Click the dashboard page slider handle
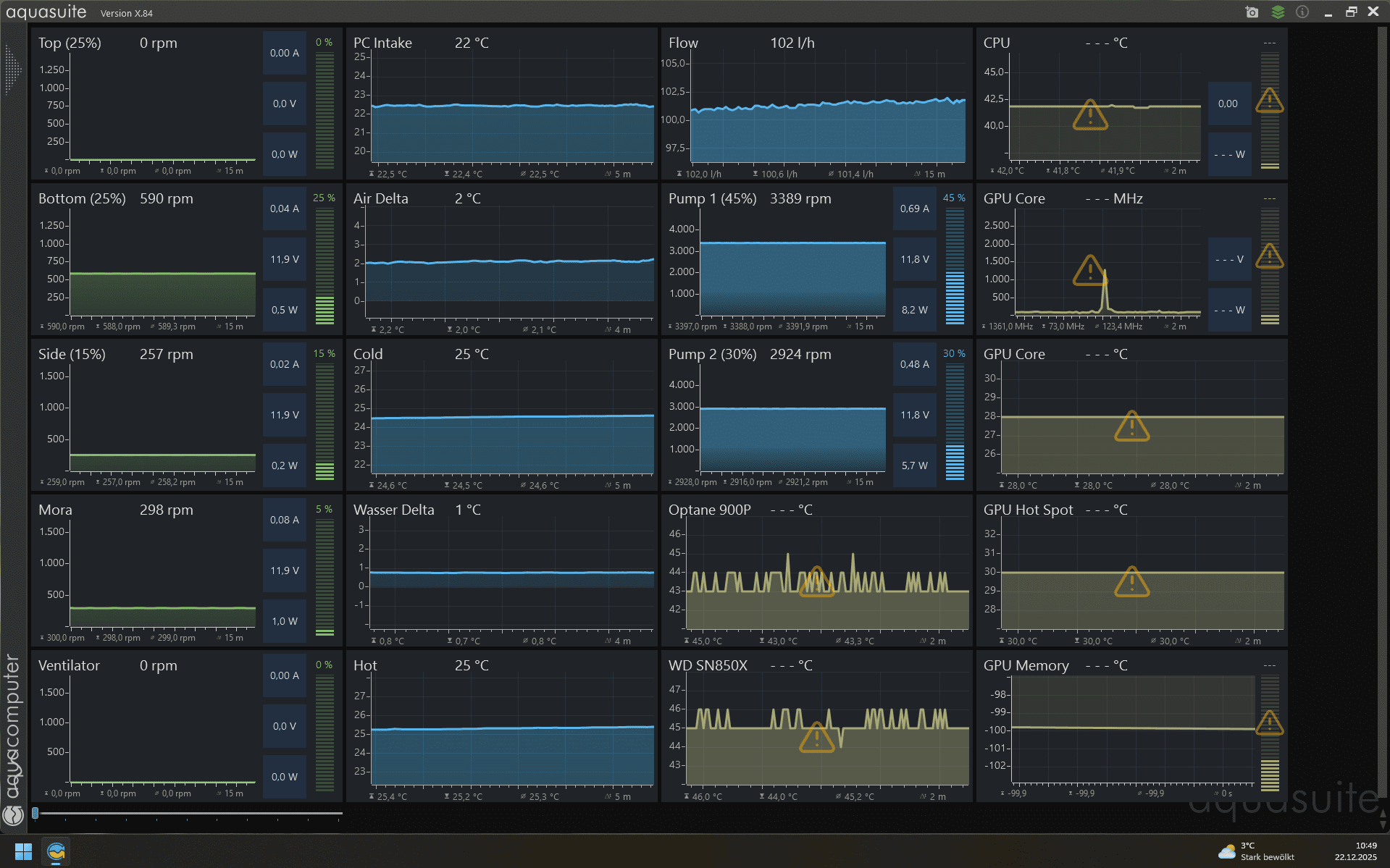1390x868 pixels. [x=35, y=813]
